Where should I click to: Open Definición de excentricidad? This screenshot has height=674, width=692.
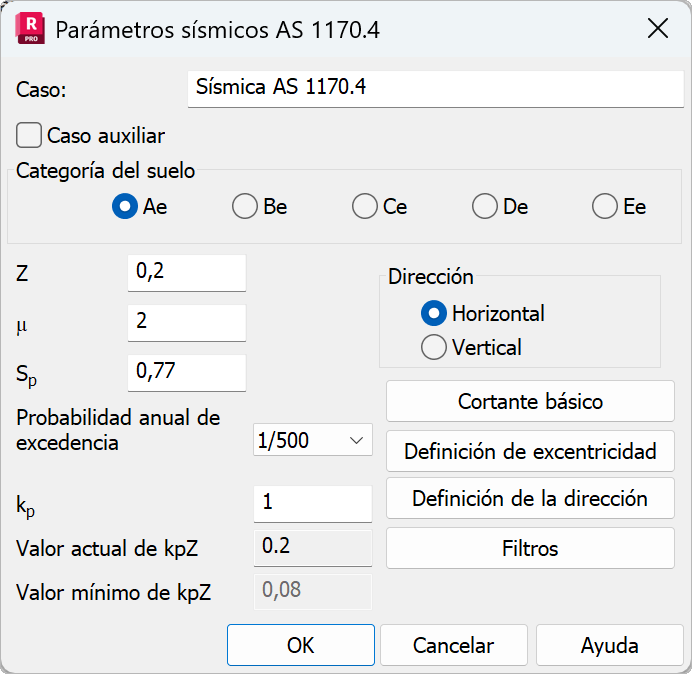tap(530, 451)
